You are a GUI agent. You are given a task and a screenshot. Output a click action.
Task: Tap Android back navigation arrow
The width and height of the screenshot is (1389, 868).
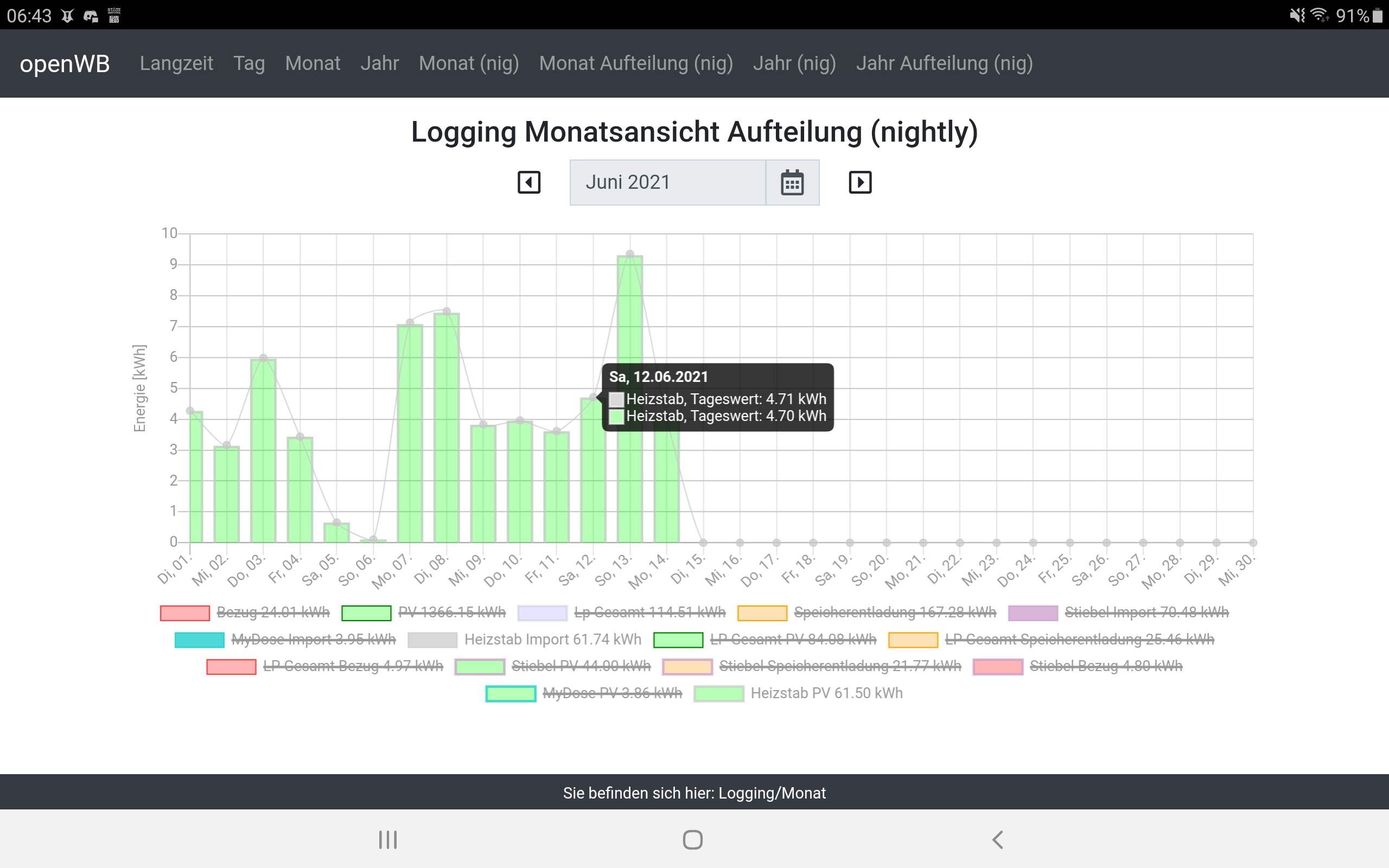pyautogui.click(x=998, y=839)
